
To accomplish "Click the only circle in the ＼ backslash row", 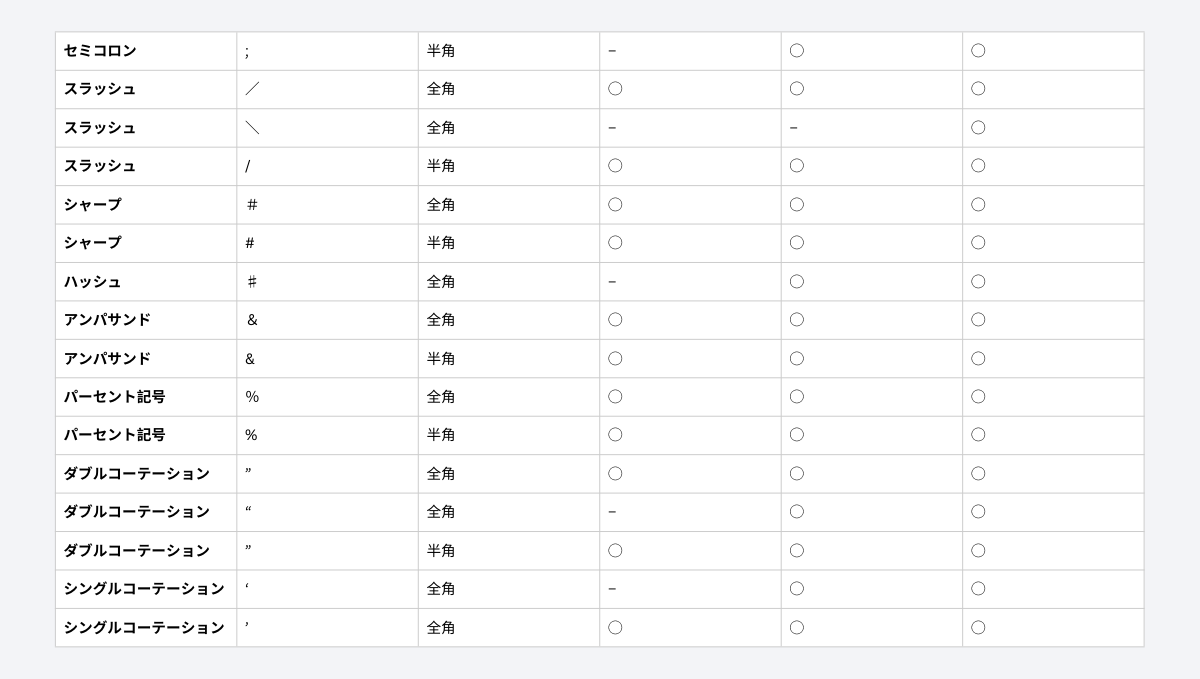I will (978, 127).
